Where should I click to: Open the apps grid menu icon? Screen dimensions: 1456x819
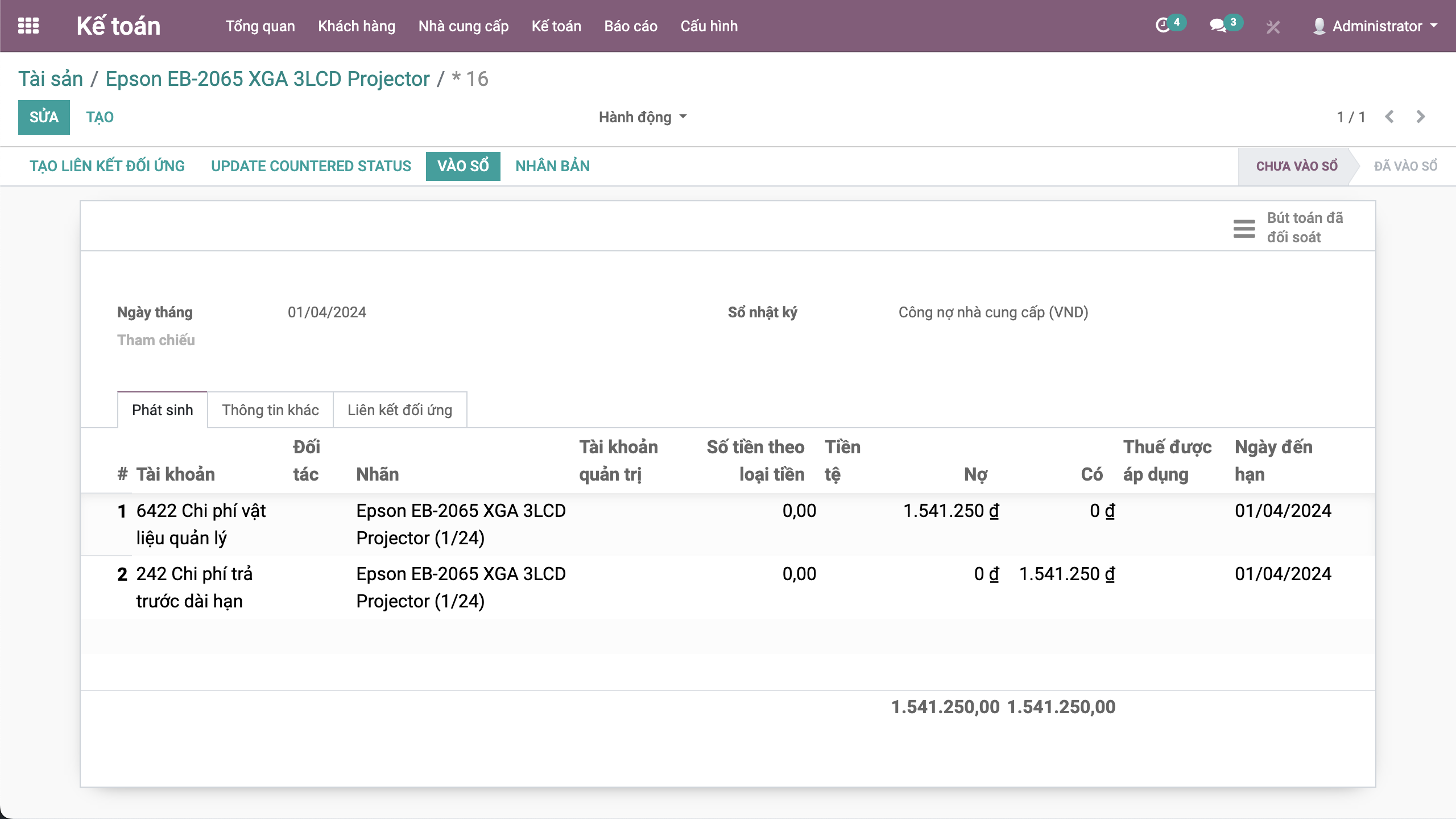pyautogui.click(x=28, y=26)
